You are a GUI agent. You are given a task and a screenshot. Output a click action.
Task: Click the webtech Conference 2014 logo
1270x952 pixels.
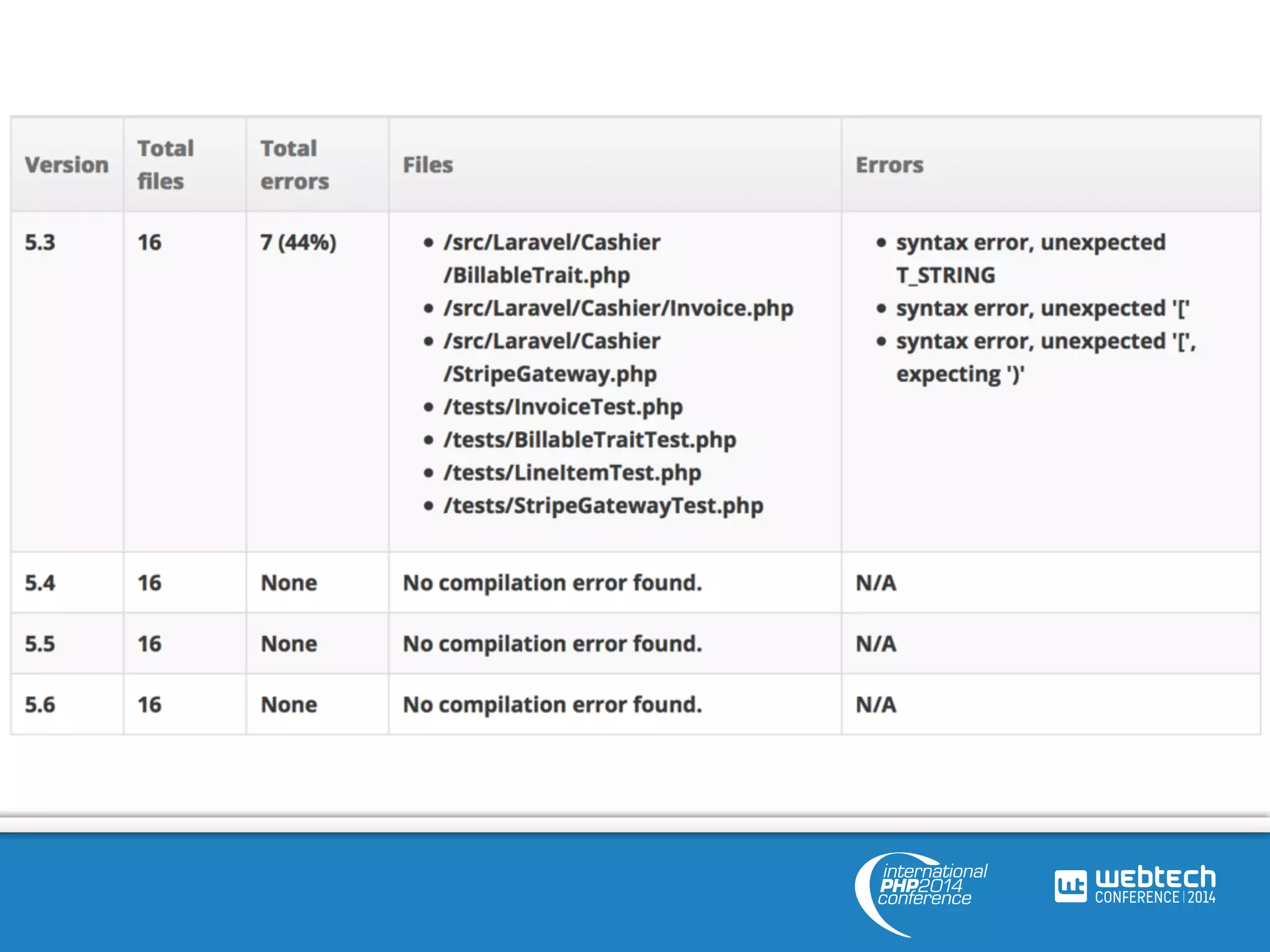tap(1135, 885)
